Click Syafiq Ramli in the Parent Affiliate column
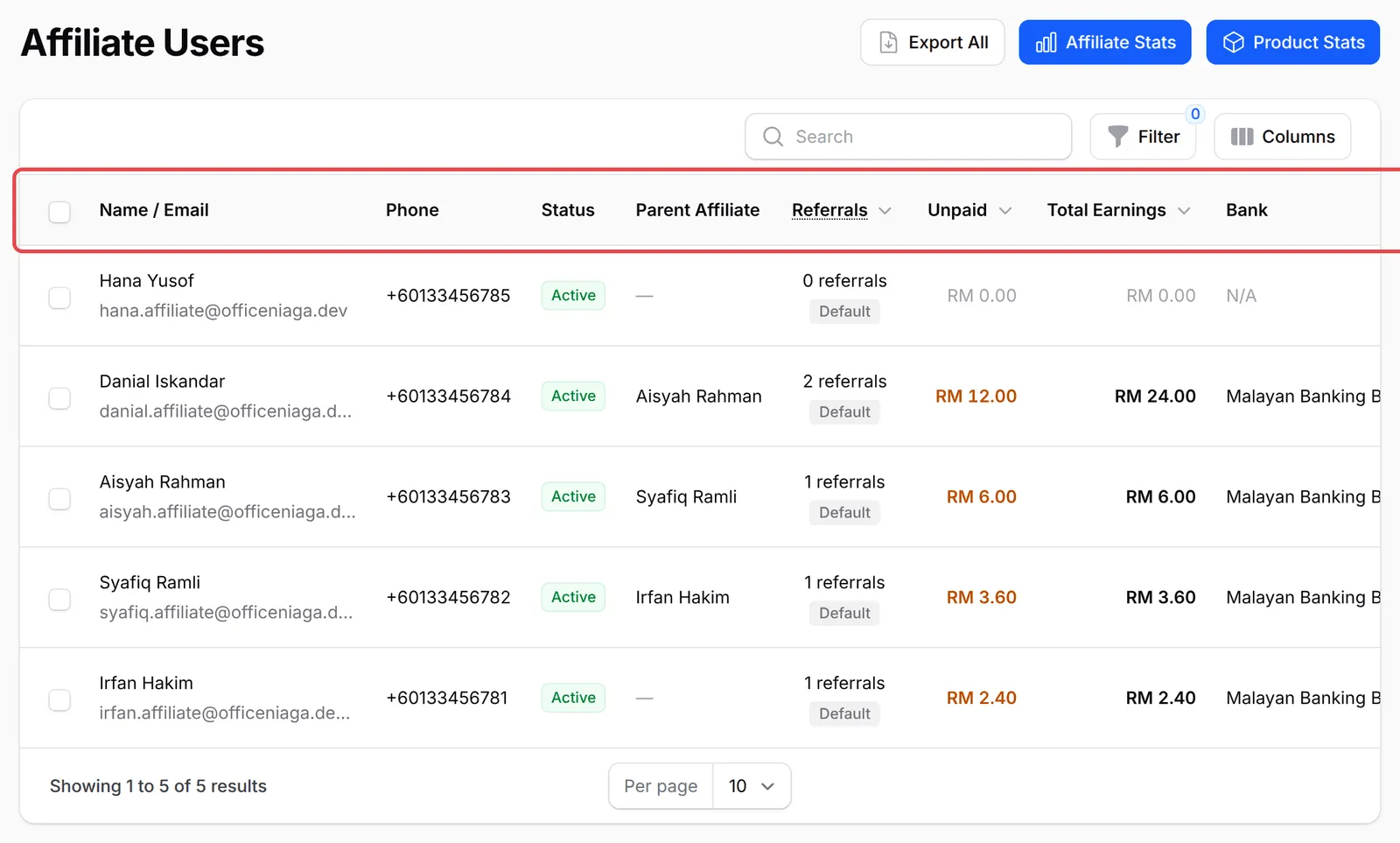 [x=686, y=497]
